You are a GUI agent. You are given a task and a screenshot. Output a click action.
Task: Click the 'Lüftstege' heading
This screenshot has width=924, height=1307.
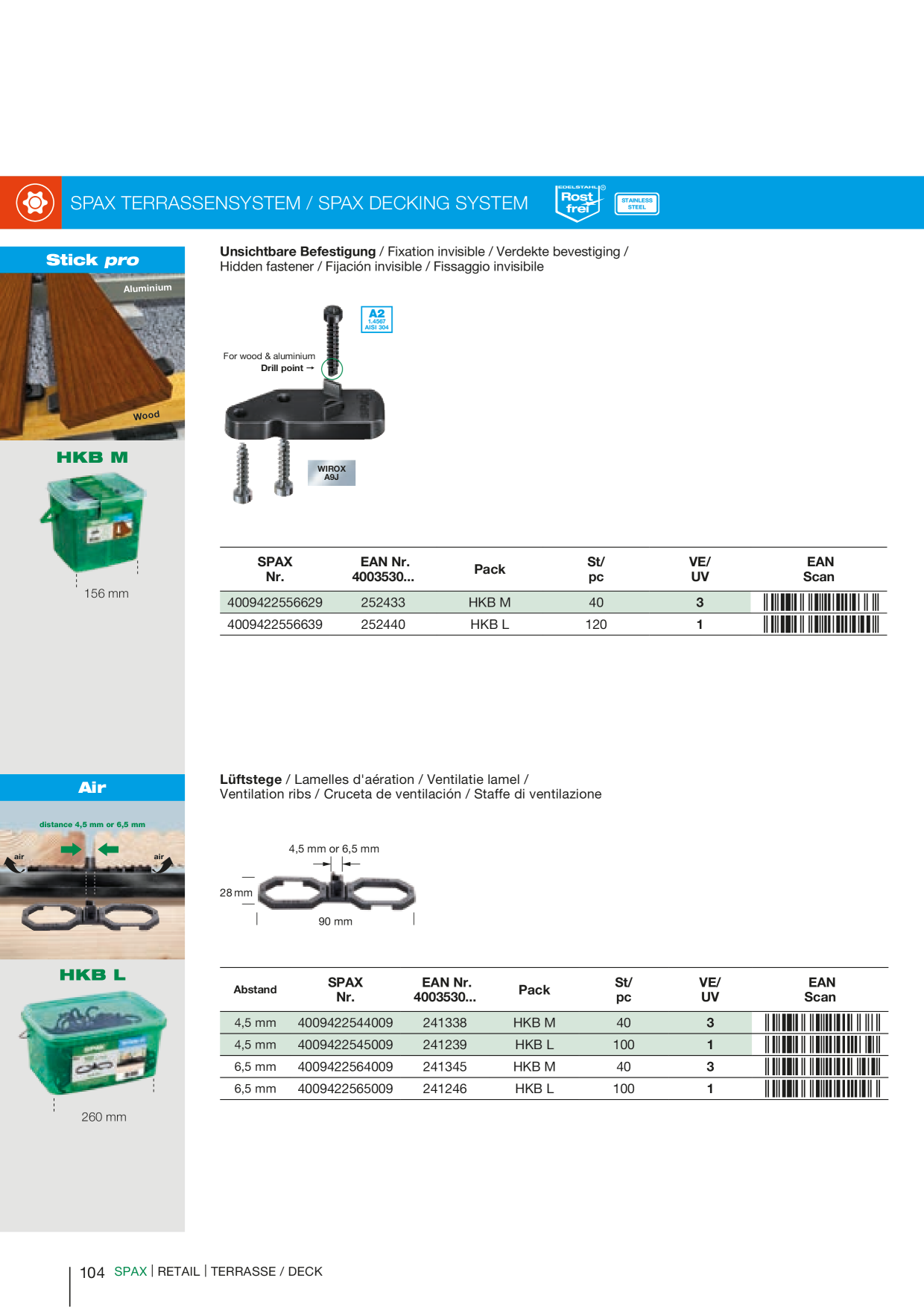pos(250,779)
